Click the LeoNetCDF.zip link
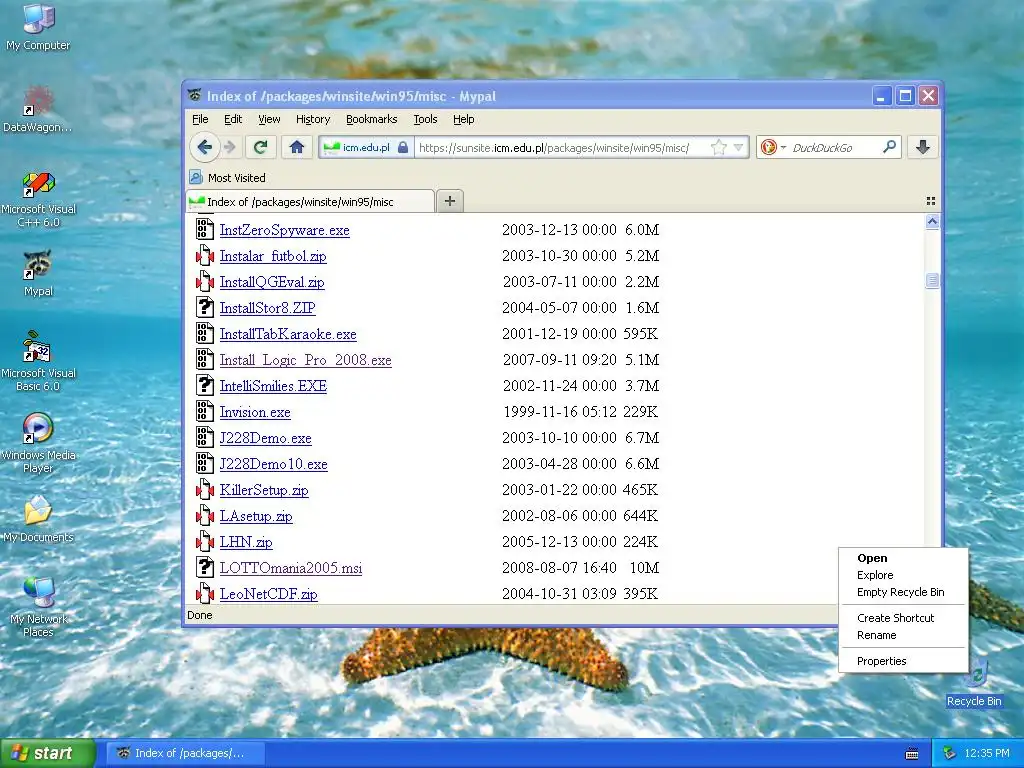This screenshot has width=1024, height=768. [268, 594]
